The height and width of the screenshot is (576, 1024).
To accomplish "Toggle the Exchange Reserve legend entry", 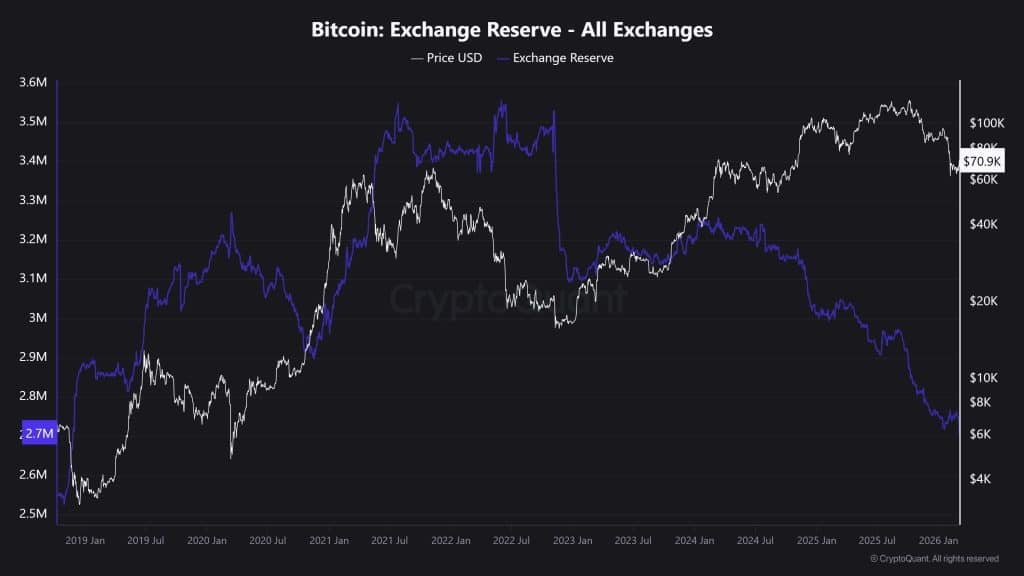I will pos(556,57).
